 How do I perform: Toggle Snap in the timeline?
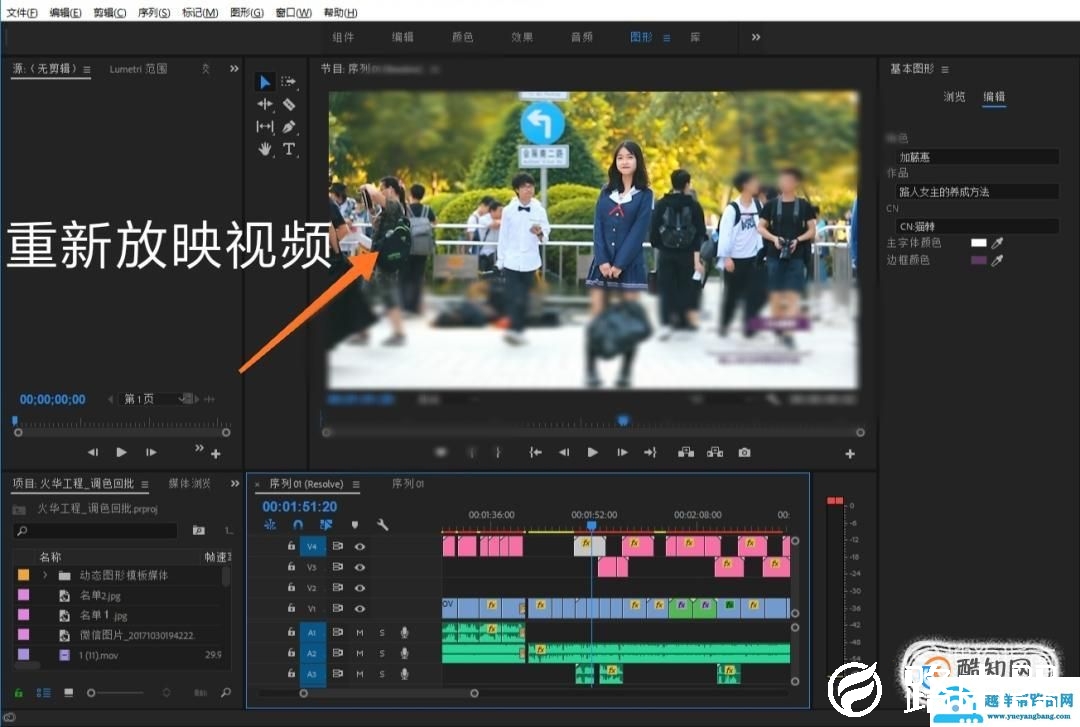pos(297,525)
